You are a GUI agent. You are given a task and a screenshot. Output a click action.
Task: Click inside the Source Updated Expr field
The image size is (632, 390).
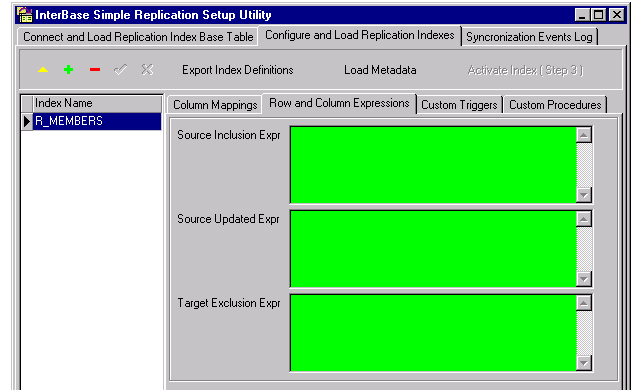(x=433, y=249)
